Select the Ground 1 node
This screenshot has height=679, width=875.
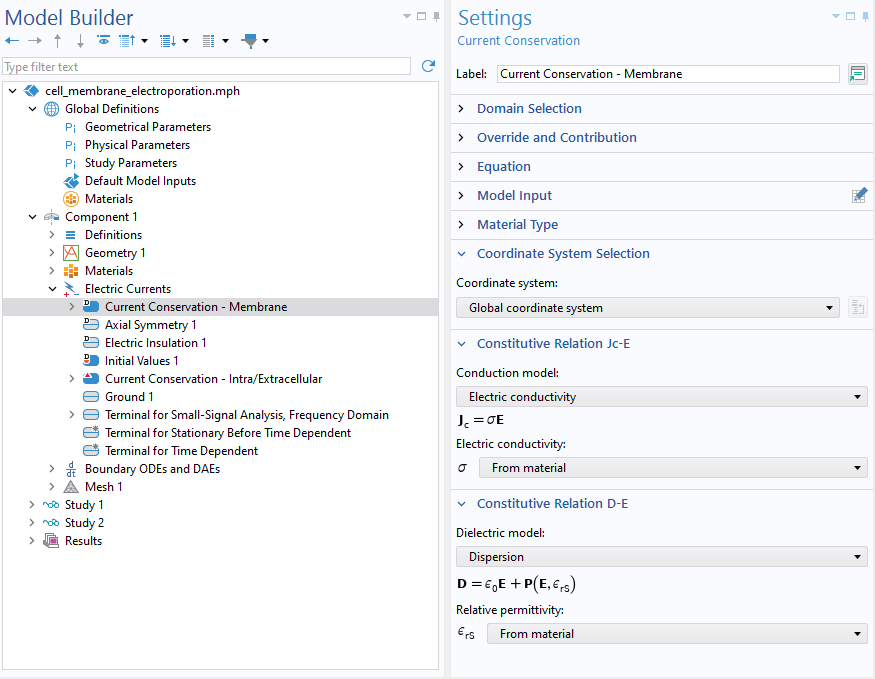click(x=129, y=397)
